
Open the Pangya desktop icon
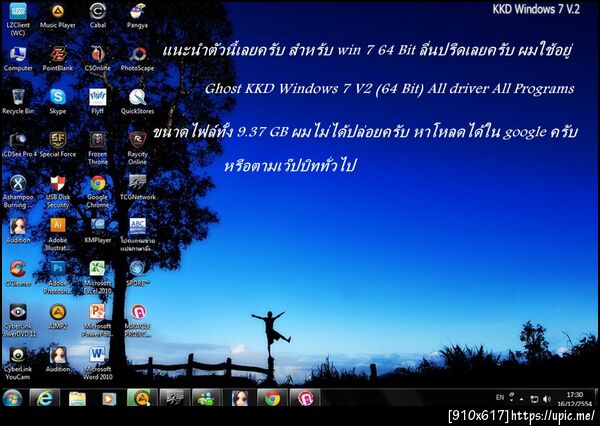pos(137,16)
